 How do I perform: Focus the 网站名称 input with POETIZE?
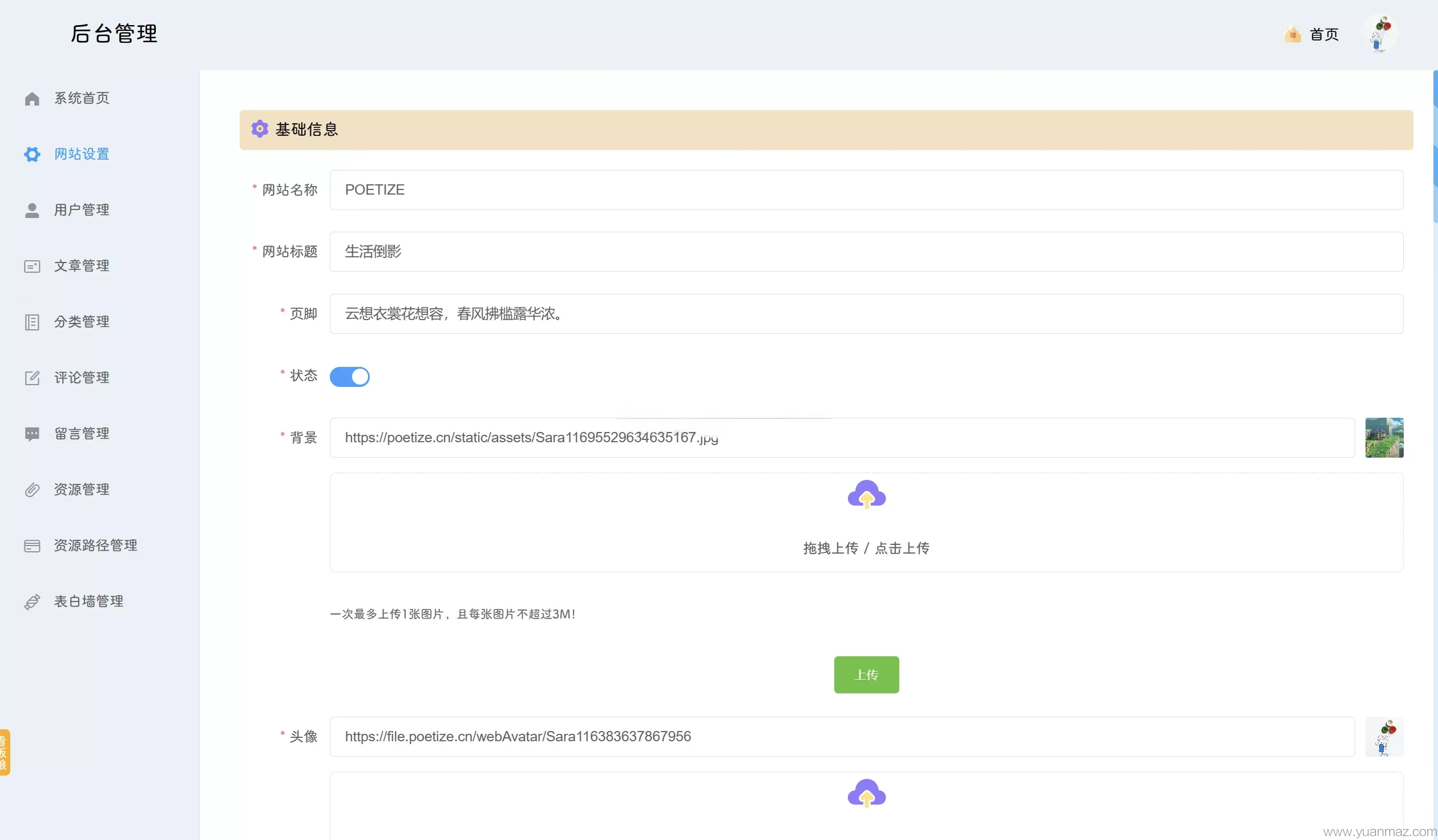(866, 190)
